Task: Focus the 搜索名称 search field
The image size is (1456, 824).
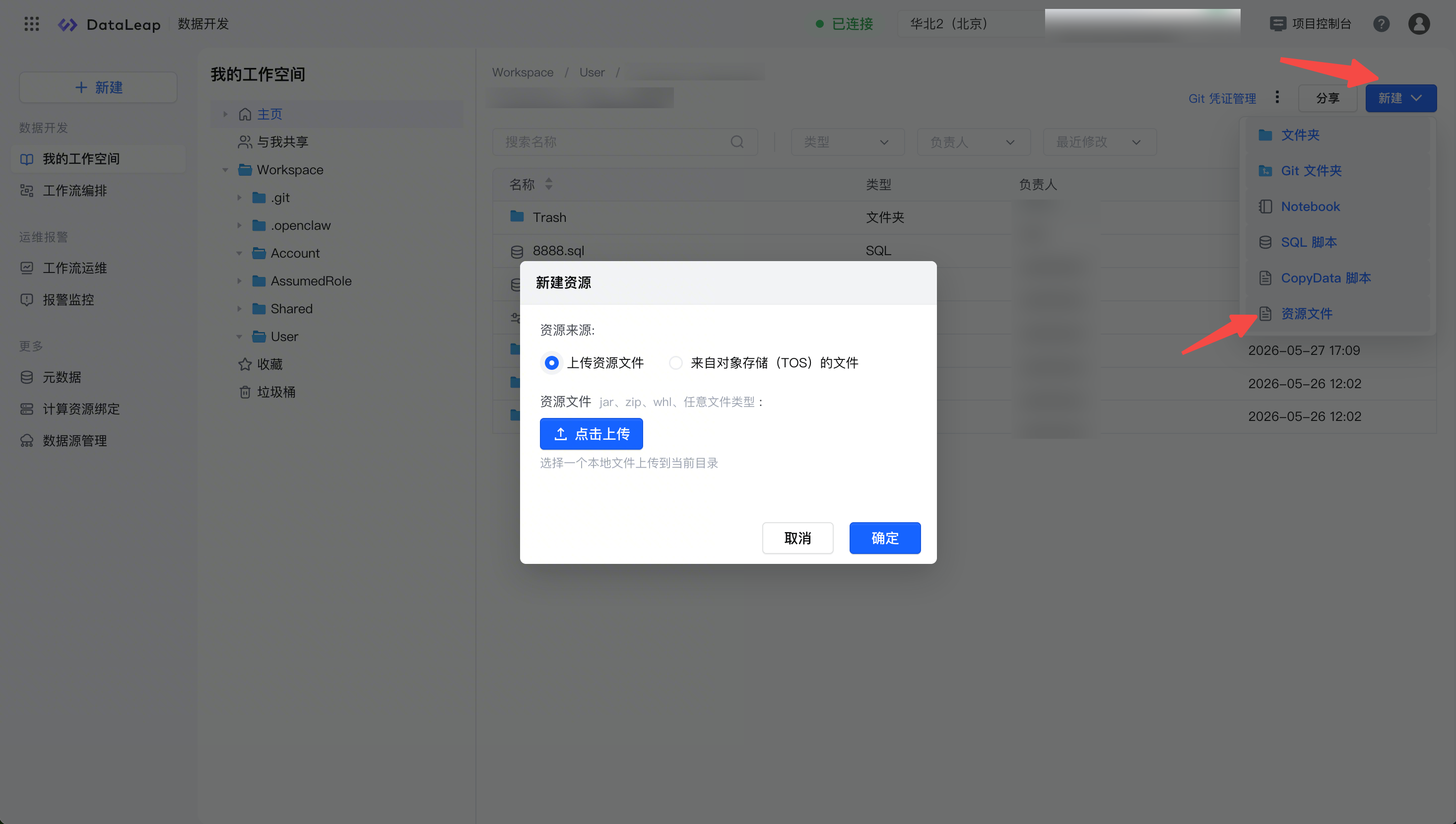Action: (624, 141)
